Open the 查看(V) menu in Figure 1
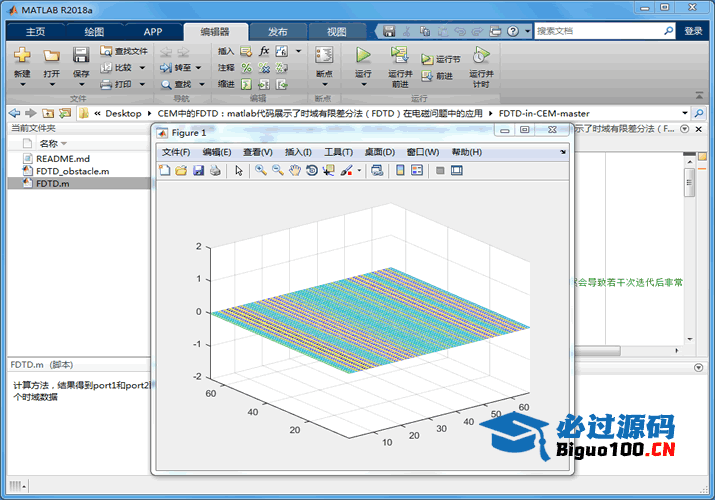The width and height of the screenshot is (715, 500). pyautogui.click(x=258, y=152)
